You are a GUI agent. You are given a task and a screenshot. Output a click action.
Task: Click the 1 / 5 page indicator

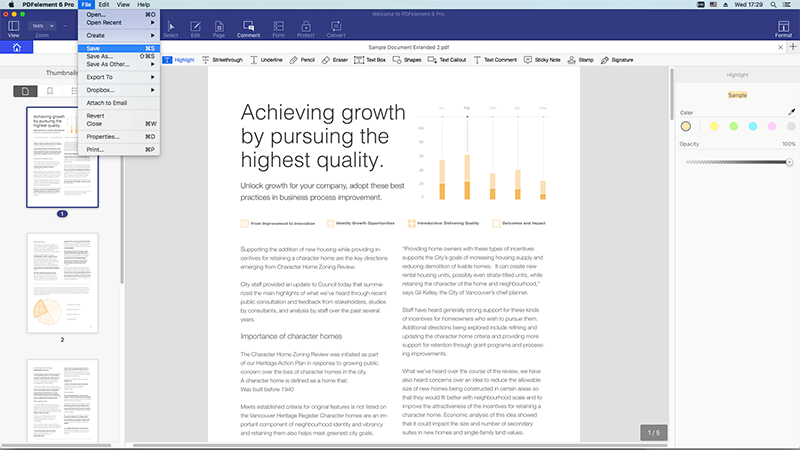coord(654,433)
